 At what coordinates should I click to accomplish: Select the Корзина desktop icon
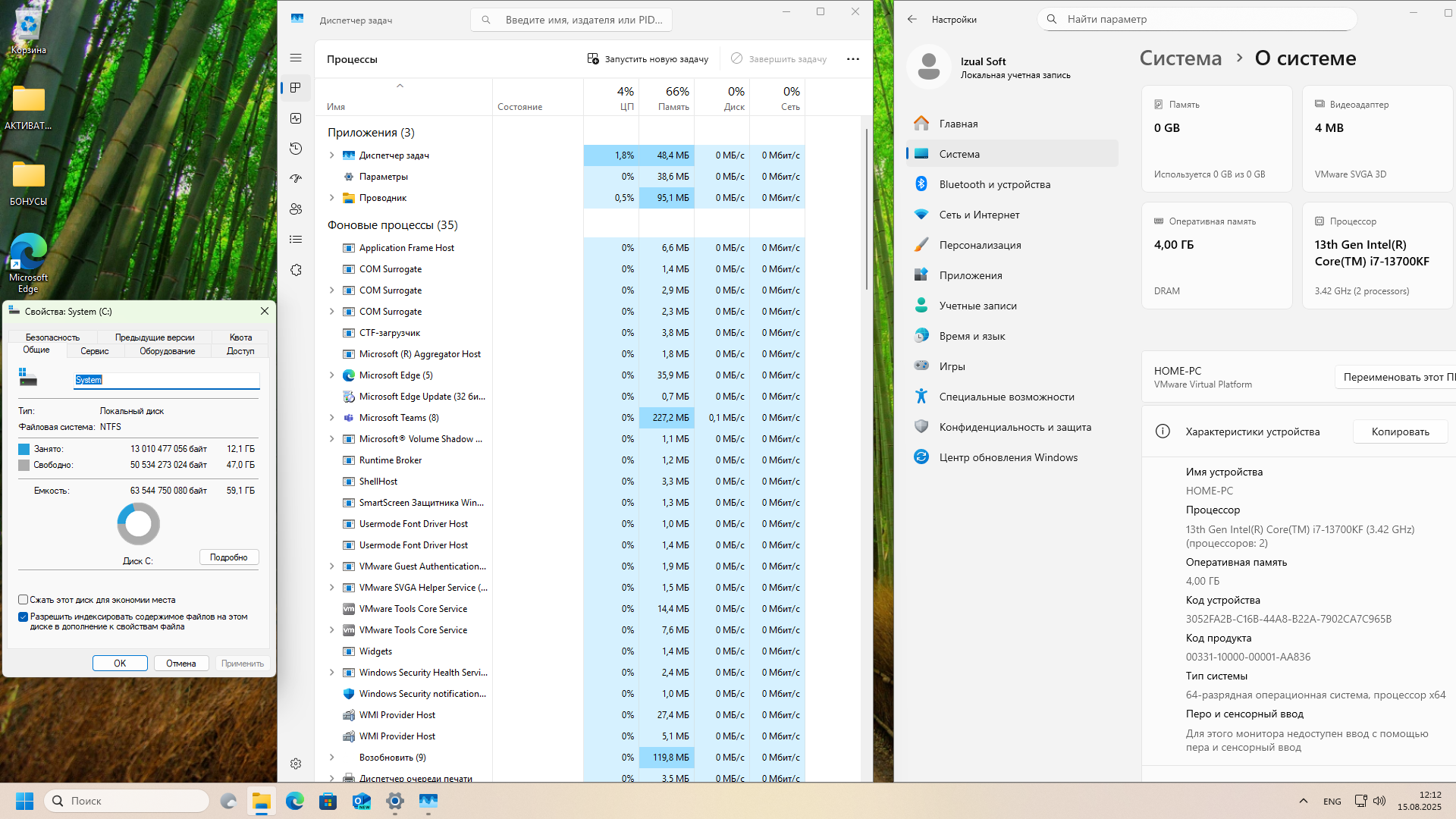[28, 32]
